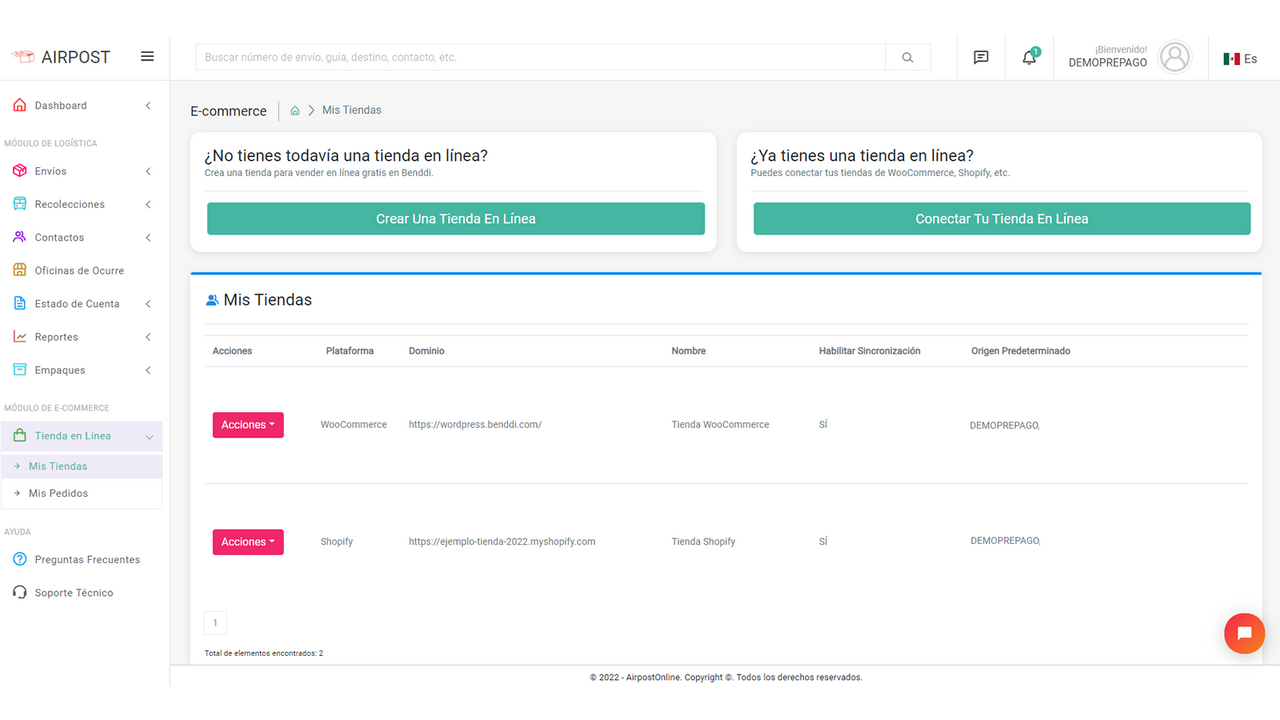1280x720 pixels.
Task: Open the Acciones dropdown for Tienda WooCommerce
Action: [x=248, y=424]
